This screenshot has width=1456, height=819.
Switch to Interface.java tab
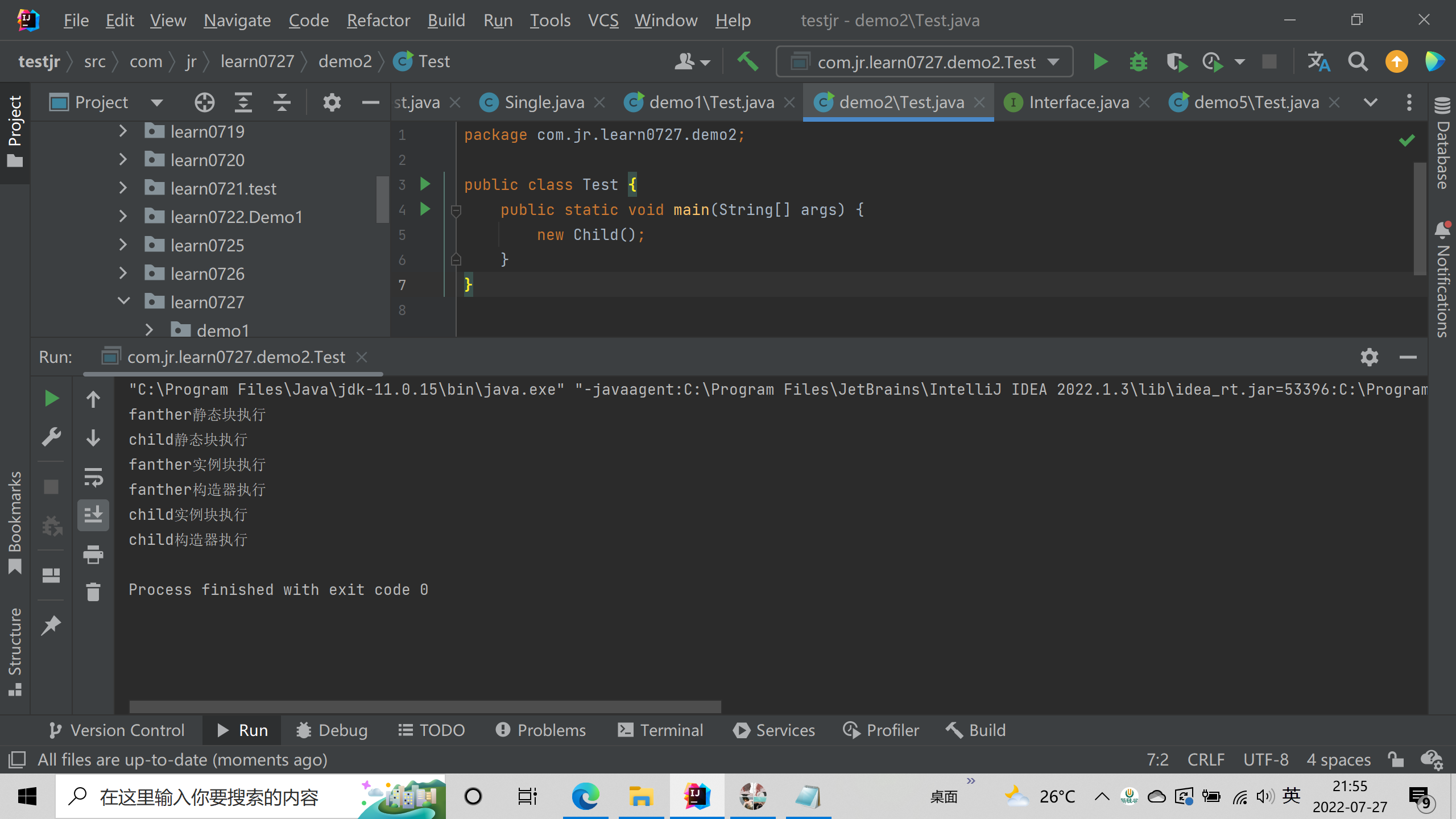pyautogui.click(x=1078, y=102)
